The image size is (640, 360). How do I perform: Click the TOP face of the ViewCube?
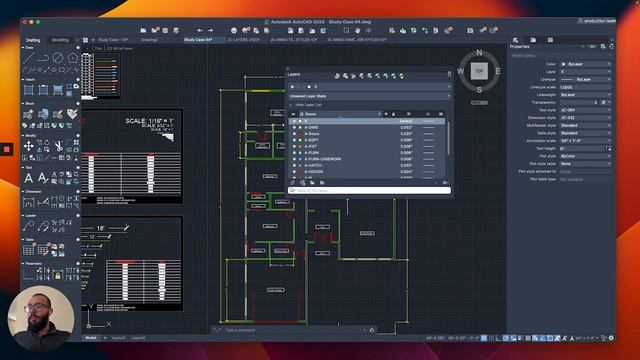click(479, 71)
